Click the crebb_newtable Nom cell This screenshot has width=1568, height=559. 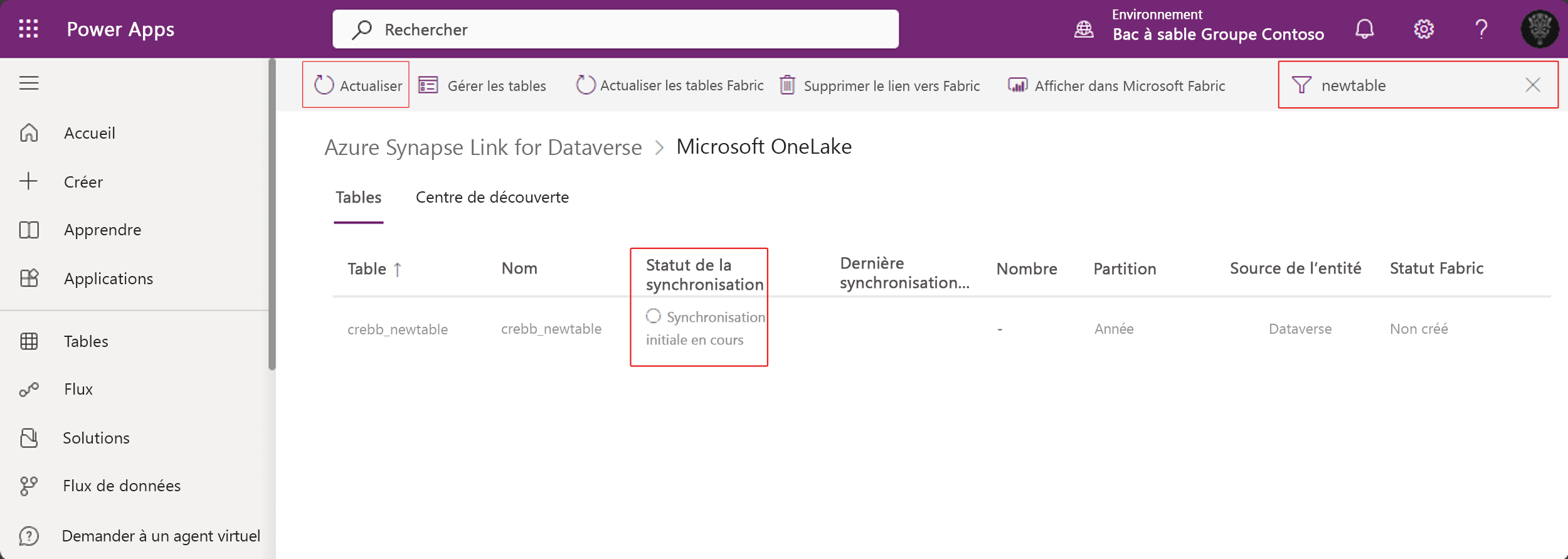(551, 329)
